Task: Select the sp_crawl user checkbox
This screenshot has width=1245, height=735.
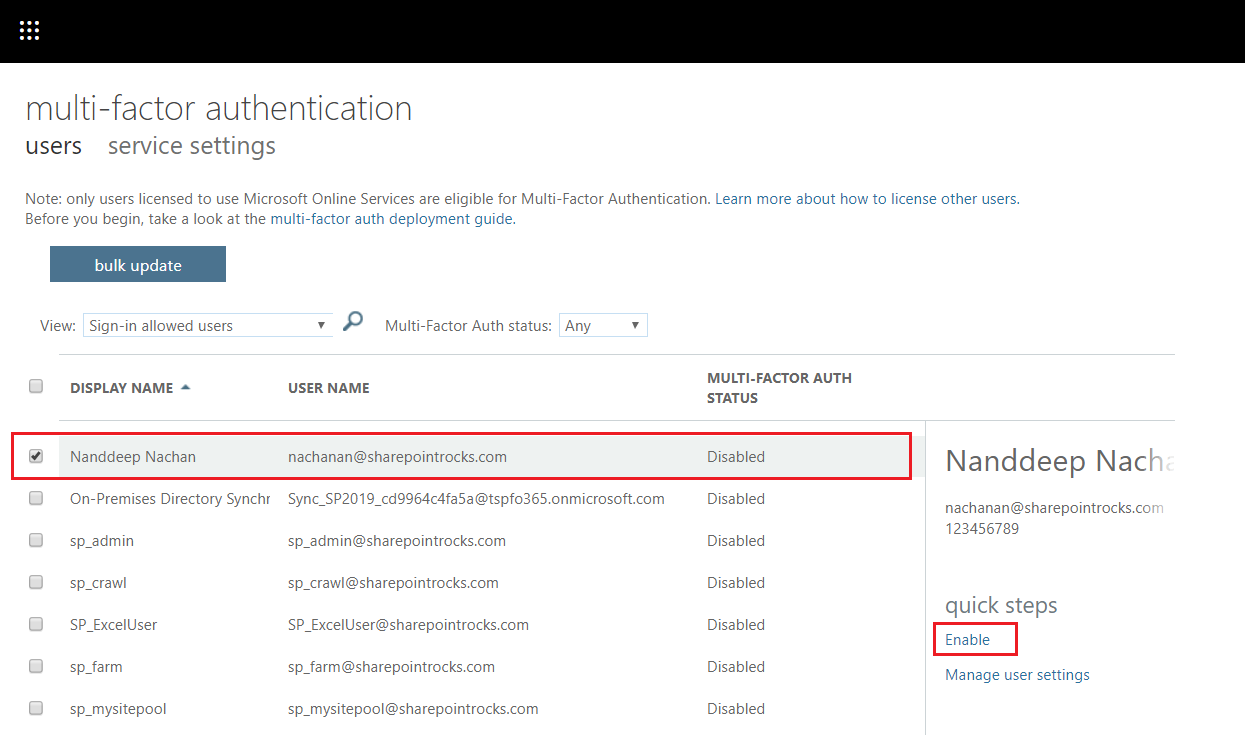Action: 36,582
